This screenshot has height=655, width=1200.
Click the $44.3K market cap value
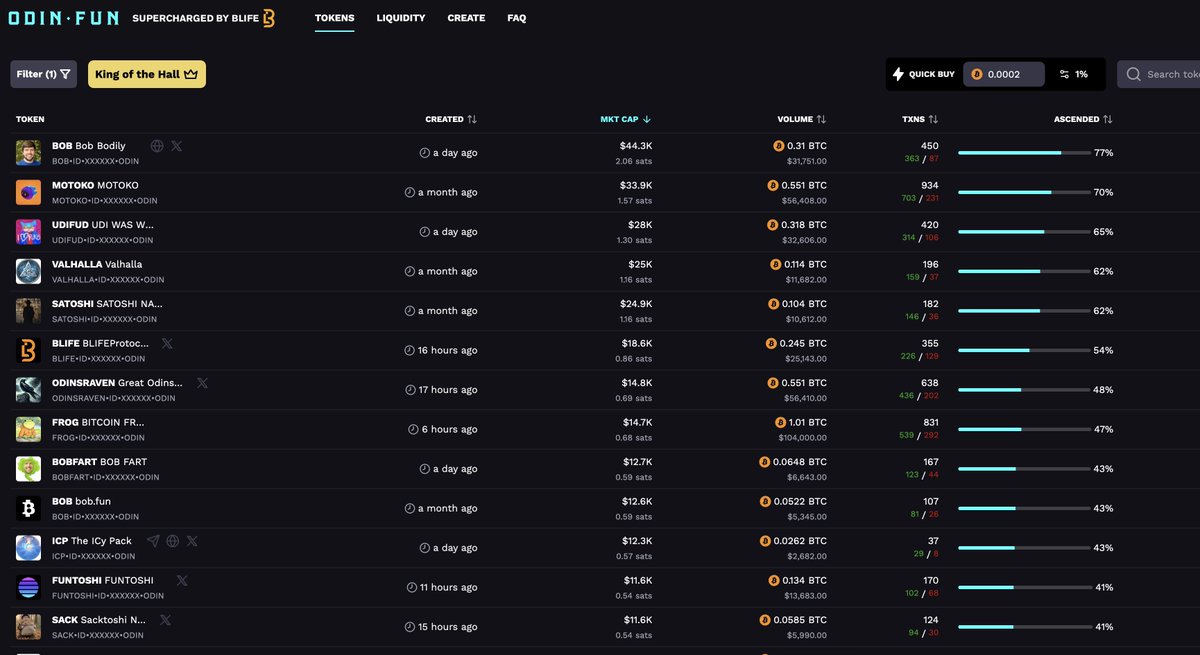coord(635,146)
